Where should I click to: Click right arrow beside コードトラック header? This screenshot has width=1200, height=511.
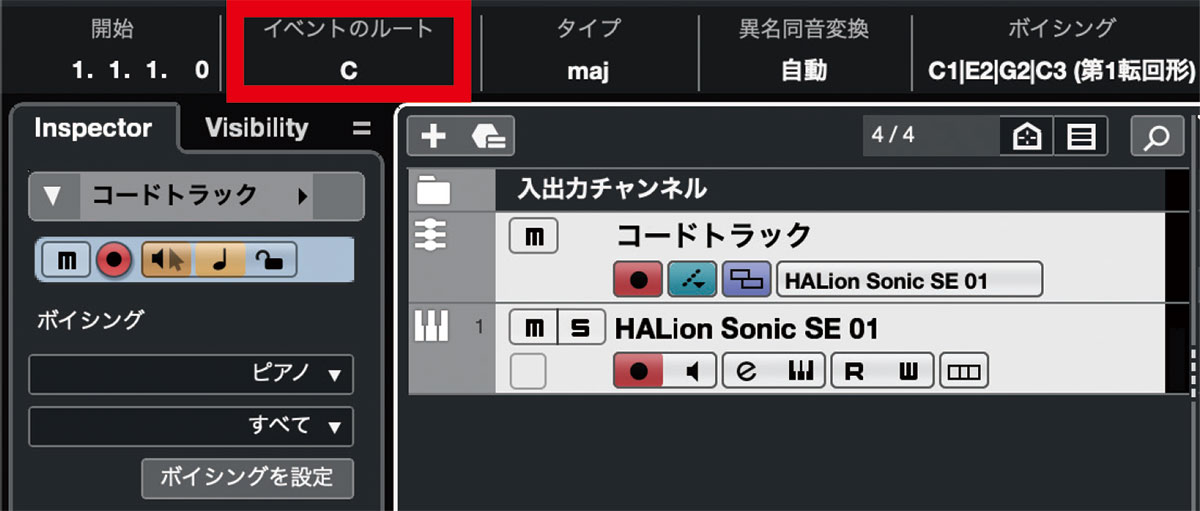[x=303, y=196]
